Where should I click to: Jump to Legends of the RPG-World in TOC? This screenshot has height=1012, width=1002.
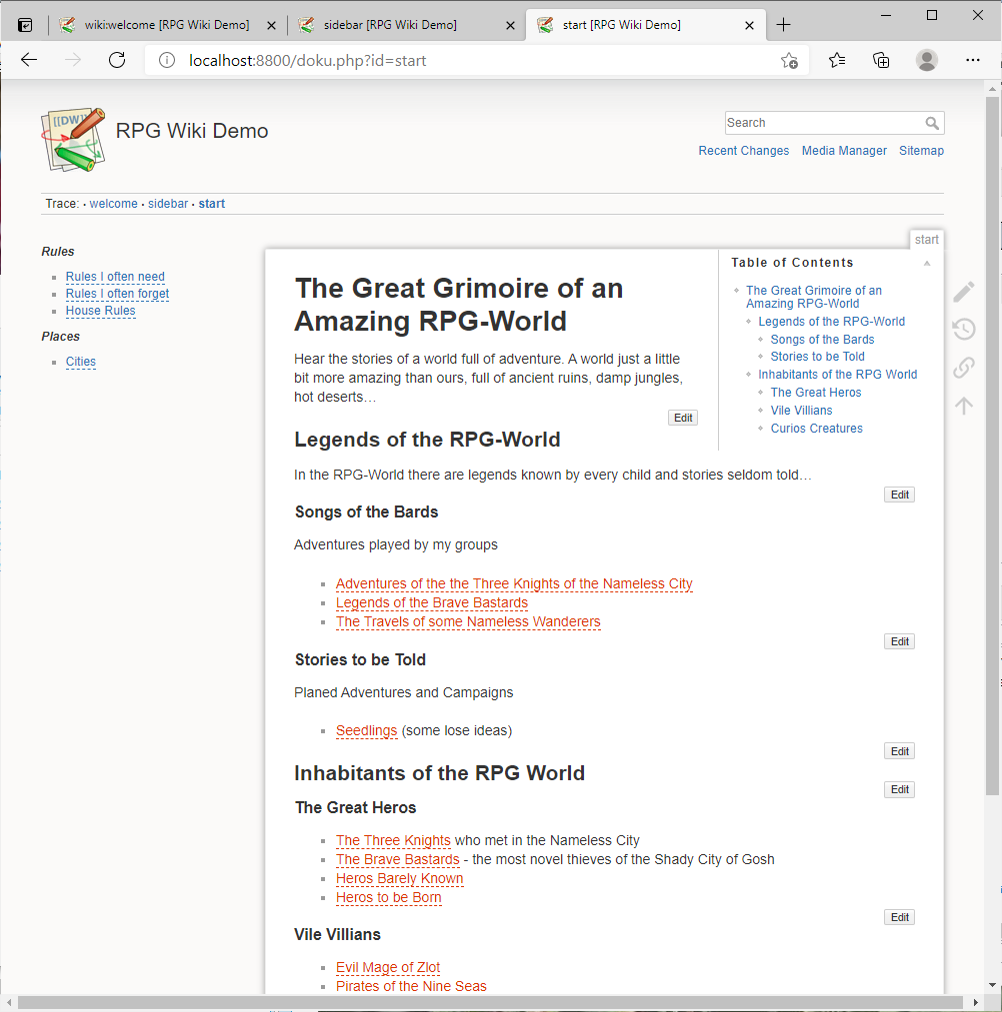coord(831,321)
